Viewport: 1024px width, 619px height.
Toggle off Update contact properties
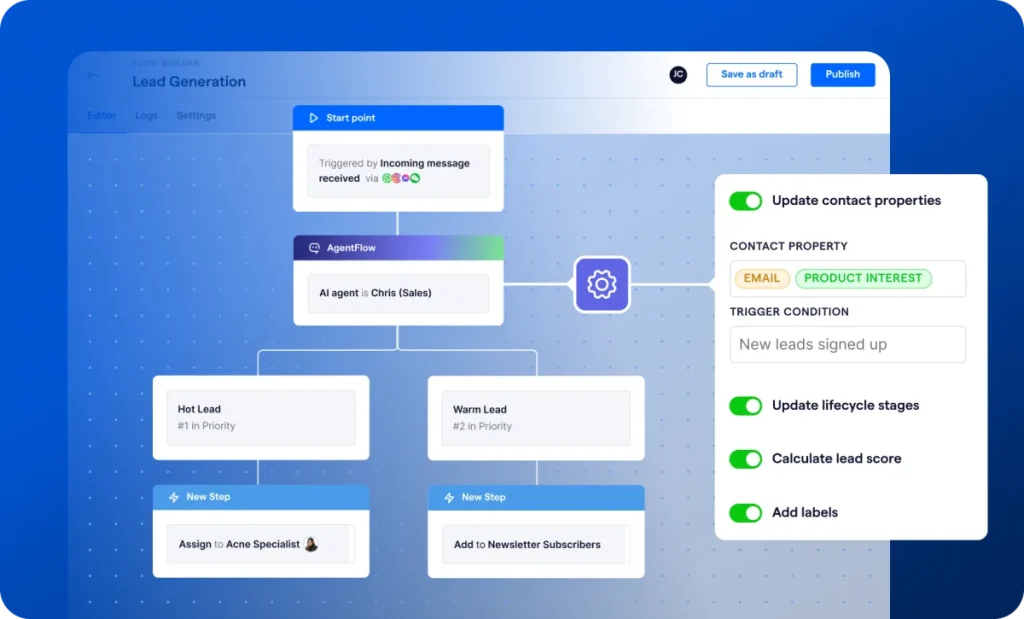745,201
